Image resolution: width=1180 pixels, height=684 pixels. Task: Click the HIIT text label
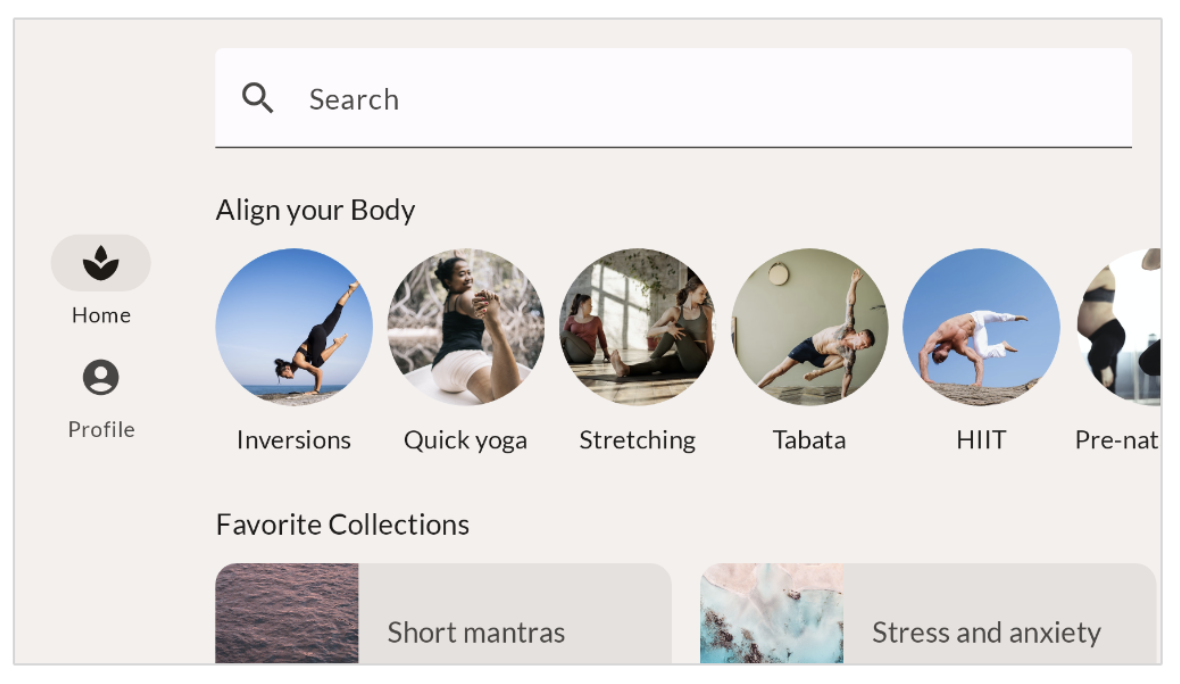(981, 440)
